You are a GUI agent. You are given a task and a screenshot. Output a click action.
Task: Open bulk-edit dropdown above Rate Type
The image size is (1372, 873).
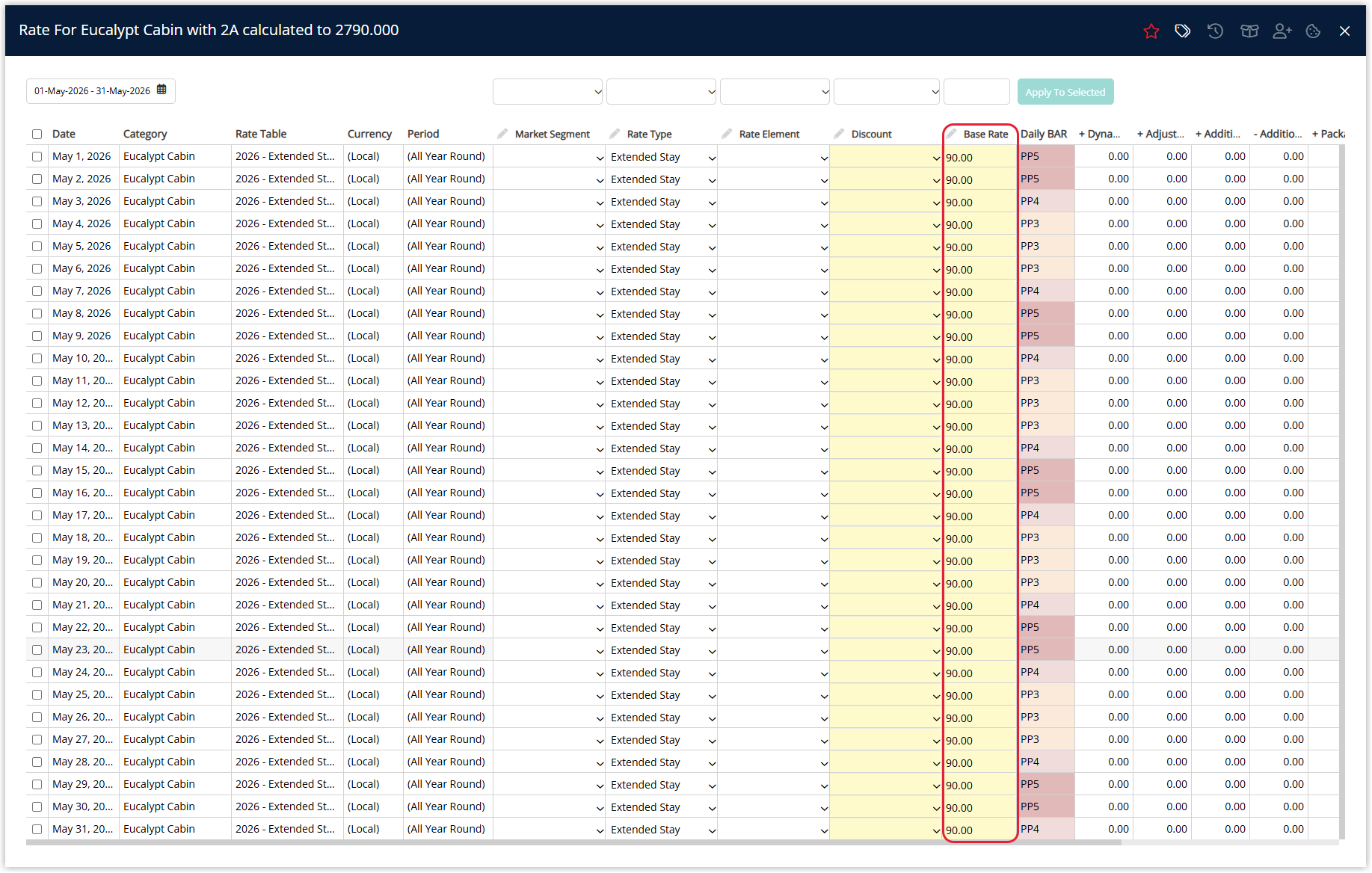(x=662, y=92)
